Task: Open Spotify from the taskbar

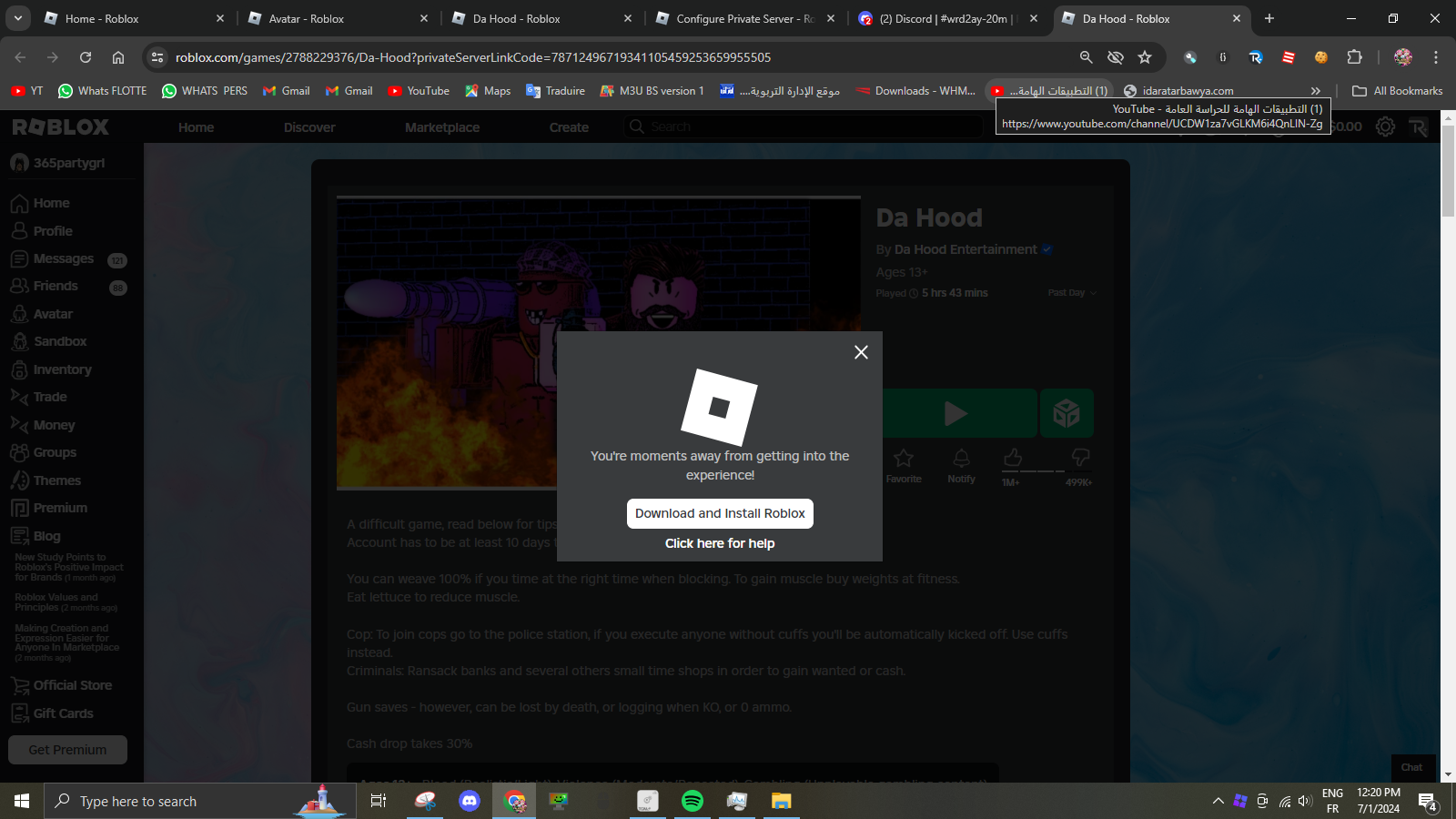Action: (x=693, y=801)
